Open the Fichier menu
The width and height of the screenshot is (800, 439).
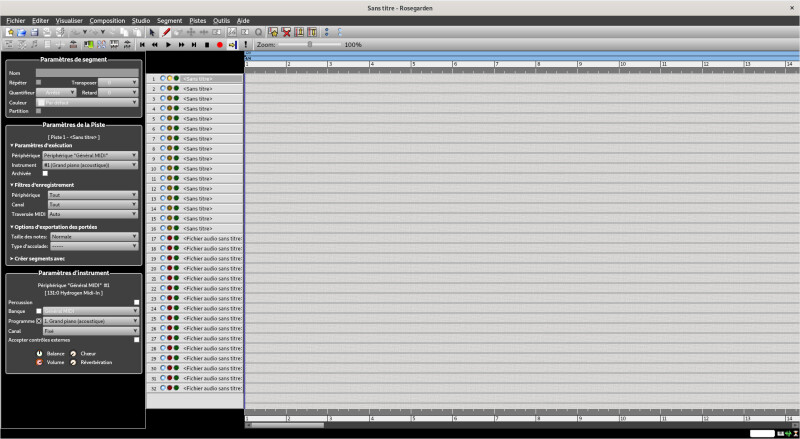(16, 20)
